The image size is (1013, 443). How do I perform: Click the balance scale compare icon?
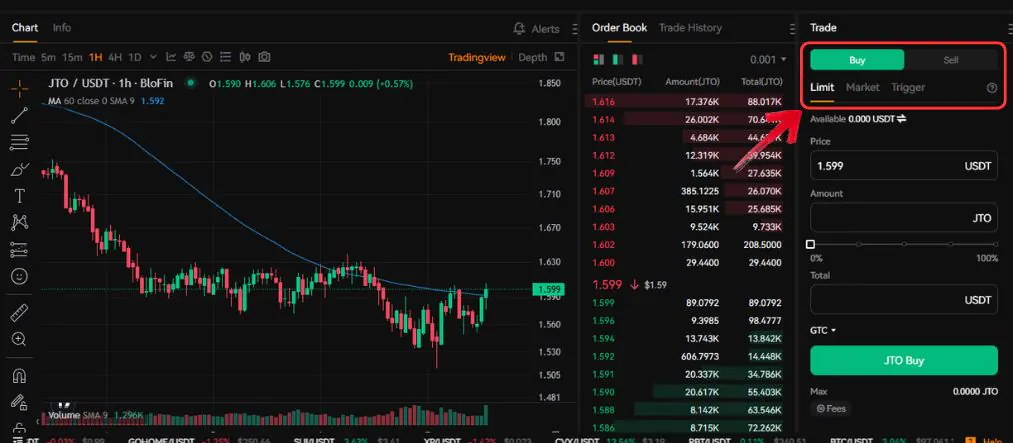coord(189,57)
